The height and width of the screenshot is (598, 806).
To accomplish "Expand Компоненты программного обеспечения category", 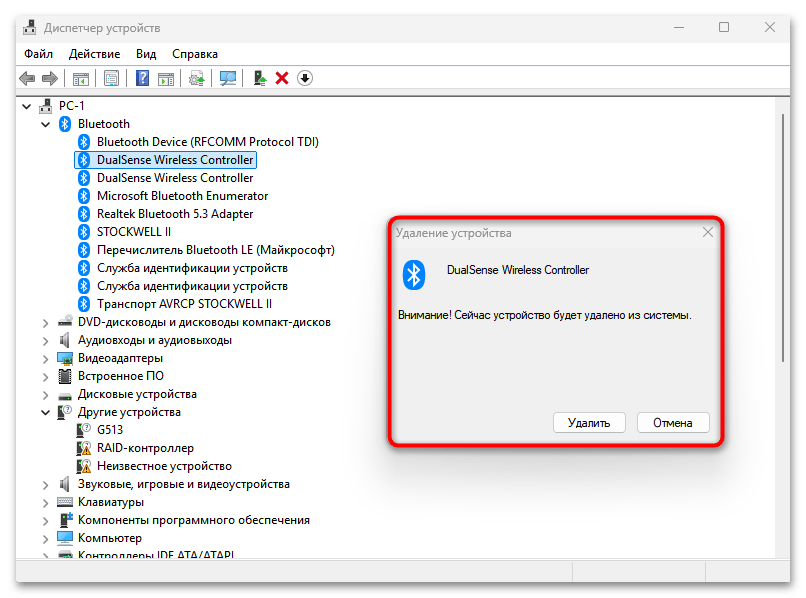I will coord(46,521).
